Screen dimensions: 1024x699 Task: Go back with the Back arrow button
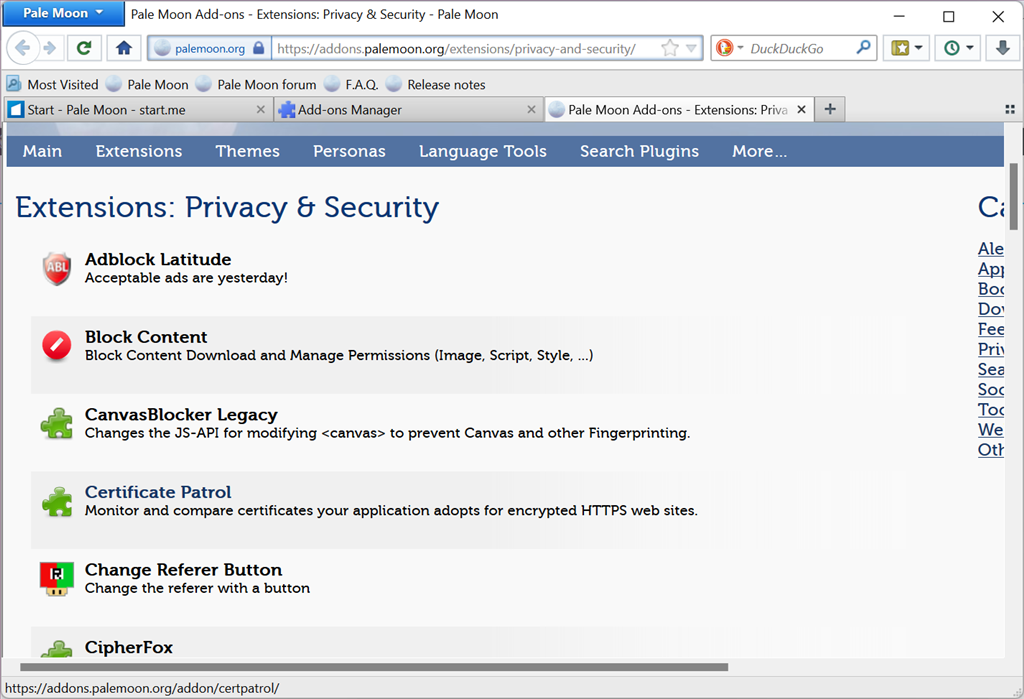pyautogui.click(x=22, y=48)
